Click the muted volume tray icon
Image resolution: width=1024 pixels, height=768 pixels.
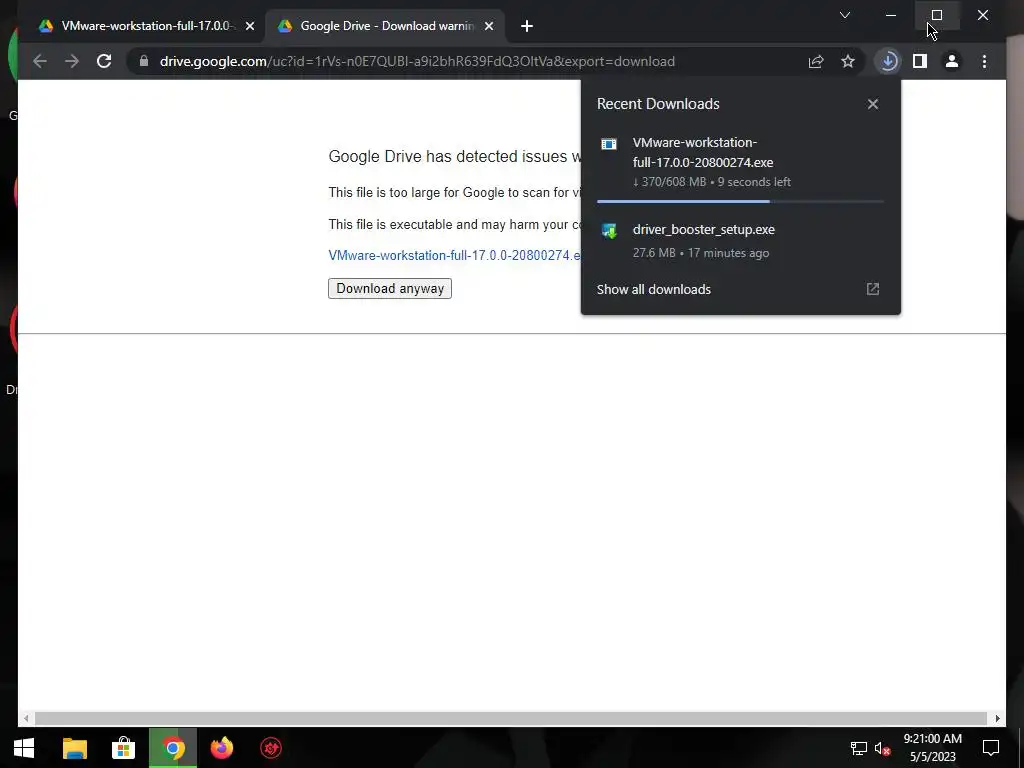click(882, 748)
